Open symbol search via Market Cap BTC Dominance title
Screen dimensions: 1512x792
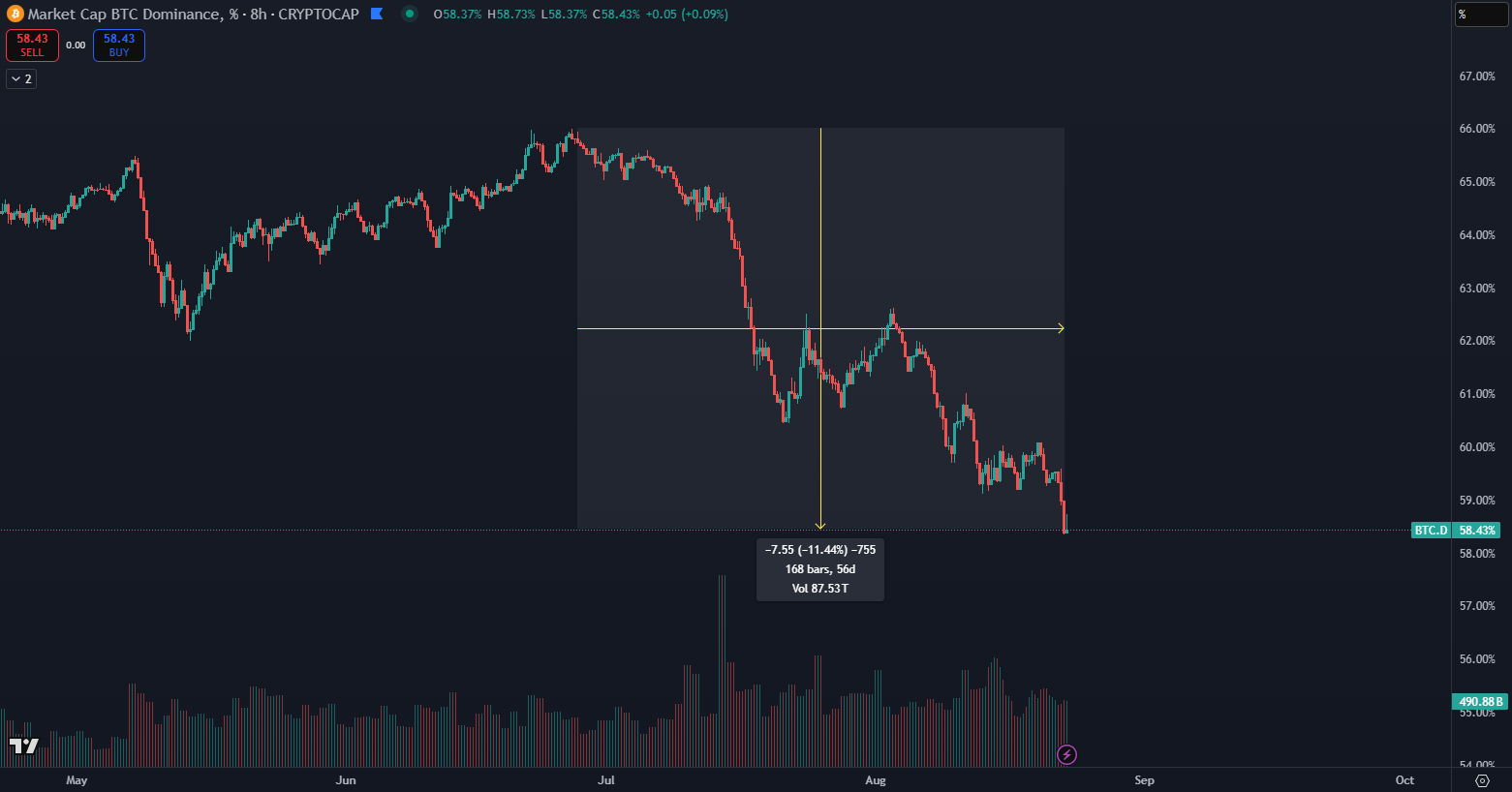[x=124, y=15]
